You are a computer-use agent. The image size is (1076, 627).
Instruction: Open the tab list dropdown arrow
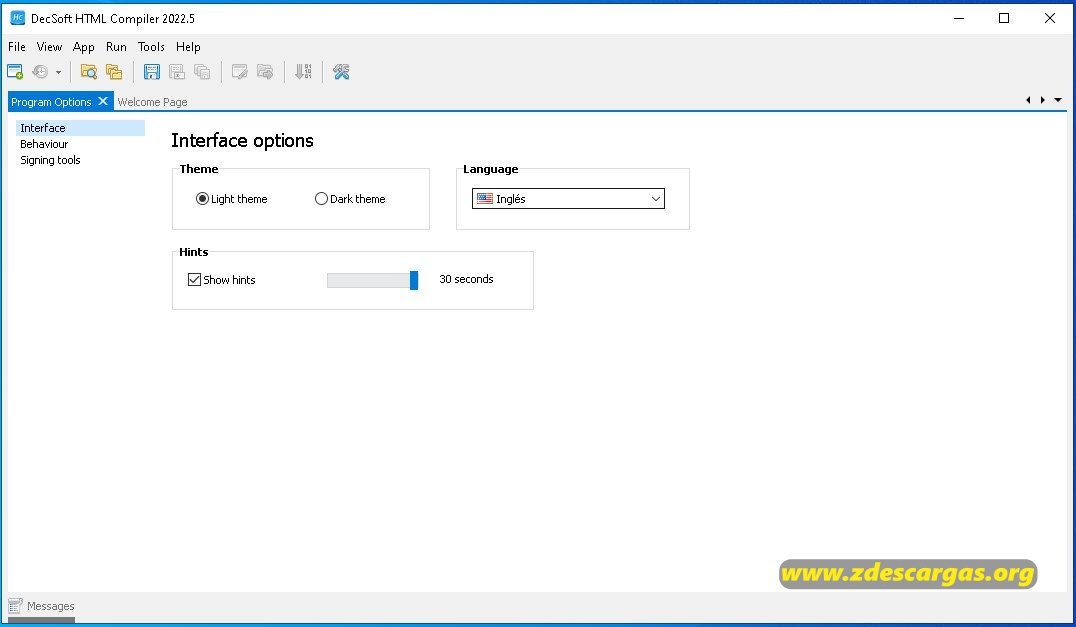(1058, 100)
